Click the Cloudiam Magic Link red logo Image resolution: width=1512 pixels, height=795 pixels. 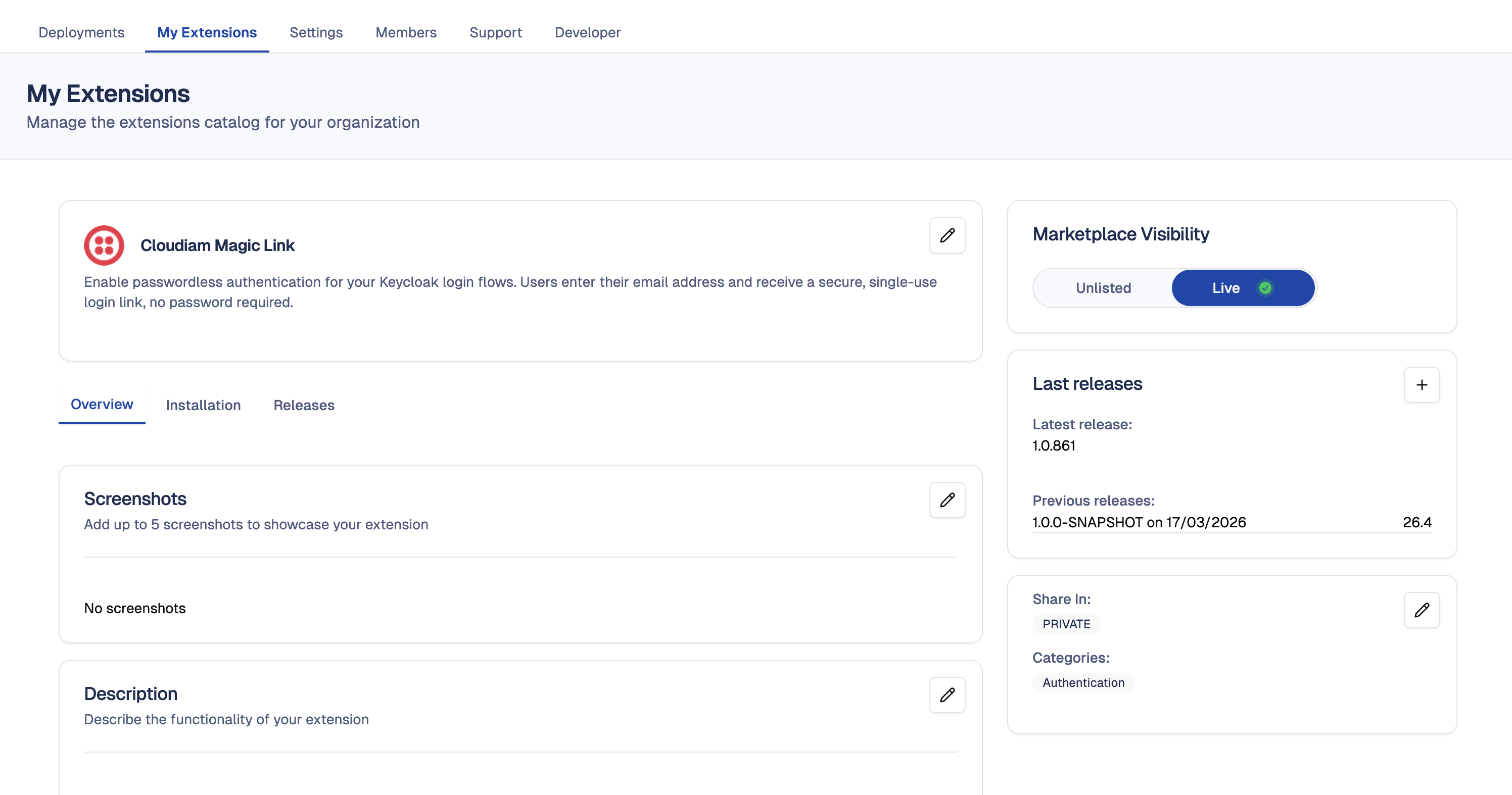coord(104,245)
